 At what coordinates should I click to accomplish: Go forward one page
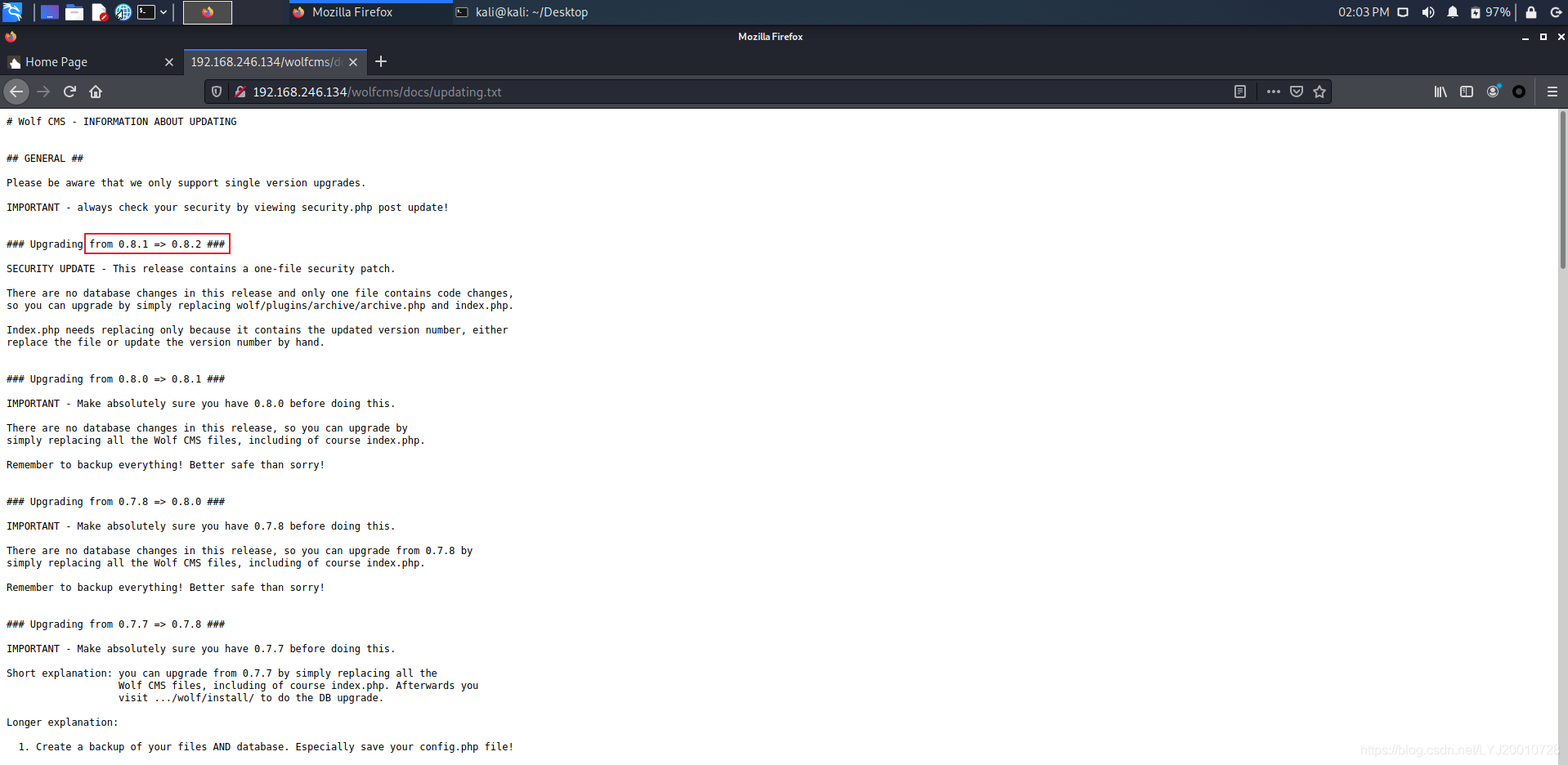pyautogui.click(x=43, y=92)
